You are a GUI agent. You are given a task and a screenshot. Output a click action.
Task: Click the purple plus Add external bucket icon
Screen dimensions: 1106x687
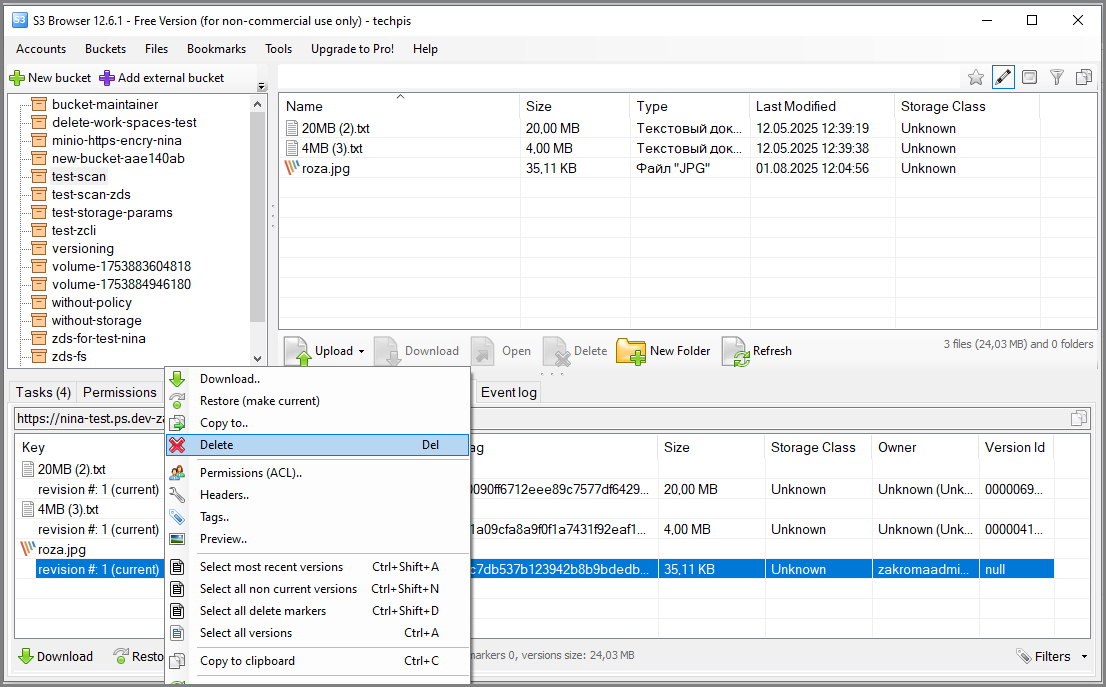tap(107, 78)
